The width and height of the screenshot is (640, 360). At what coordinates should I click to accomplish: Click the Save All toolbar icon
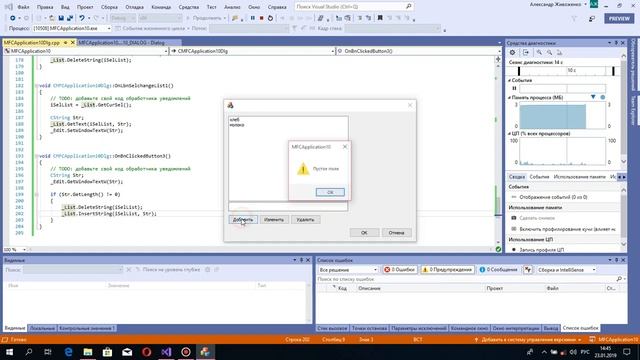(70, 18)
